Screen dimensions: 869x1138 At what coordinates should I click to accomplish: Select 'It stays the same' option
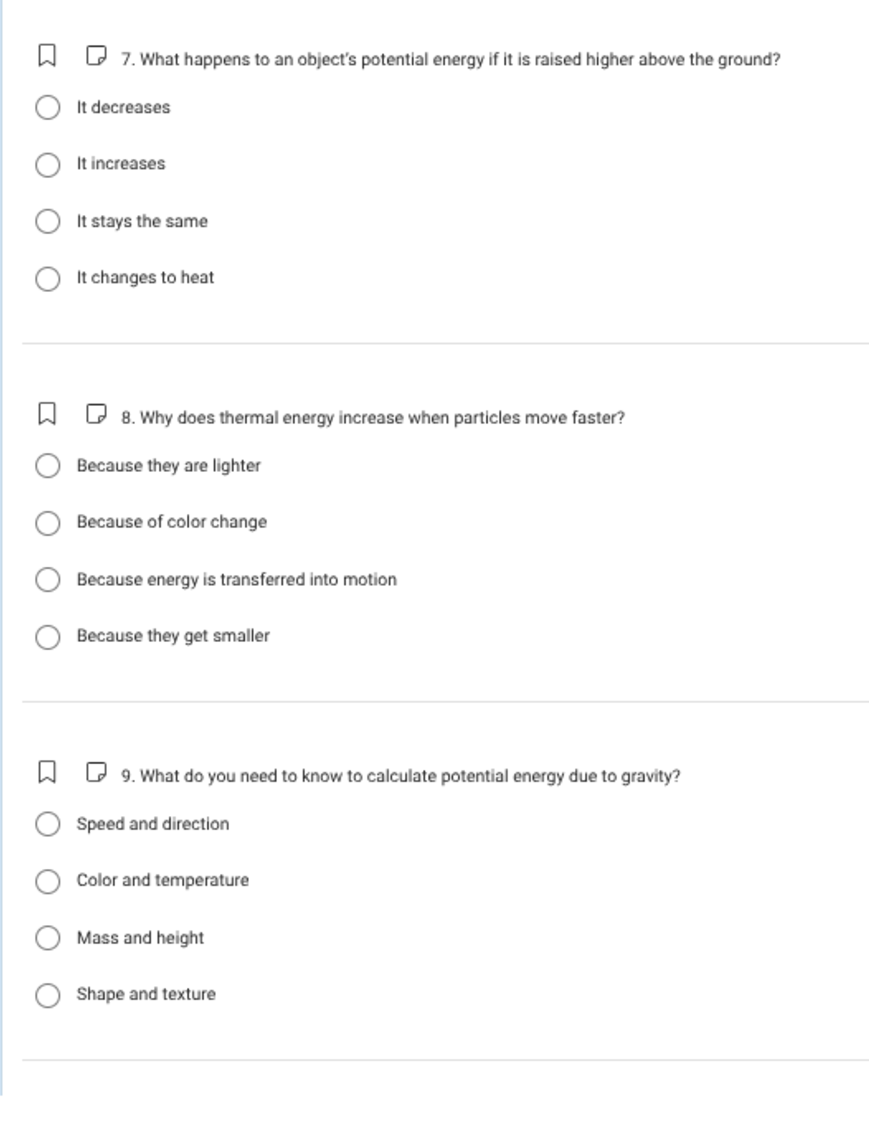pos(48,221)
